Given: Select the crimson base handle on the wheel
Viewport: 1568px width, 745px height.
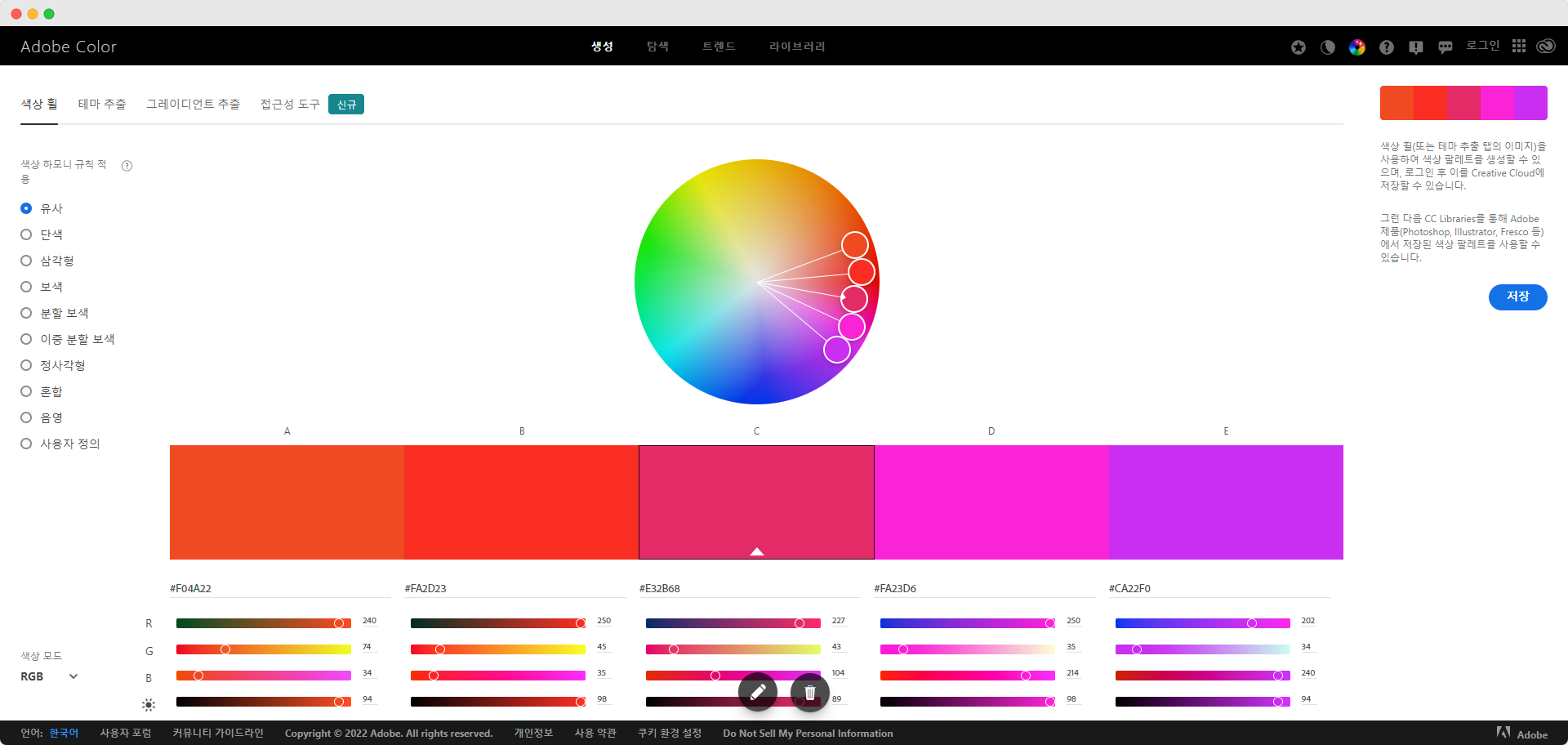Looking at the screenshot, I should (854, 299).
